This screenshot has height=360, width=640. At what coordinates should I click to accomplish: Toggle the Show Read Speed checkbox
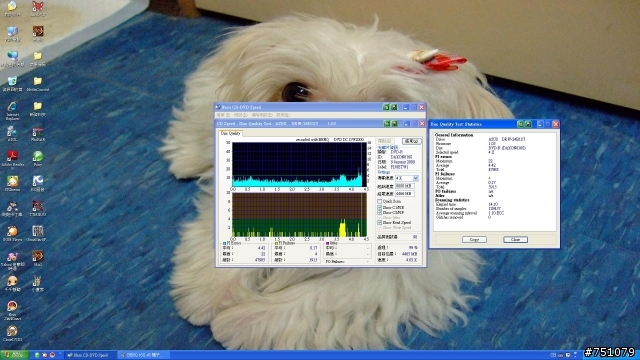pos(380,222)
